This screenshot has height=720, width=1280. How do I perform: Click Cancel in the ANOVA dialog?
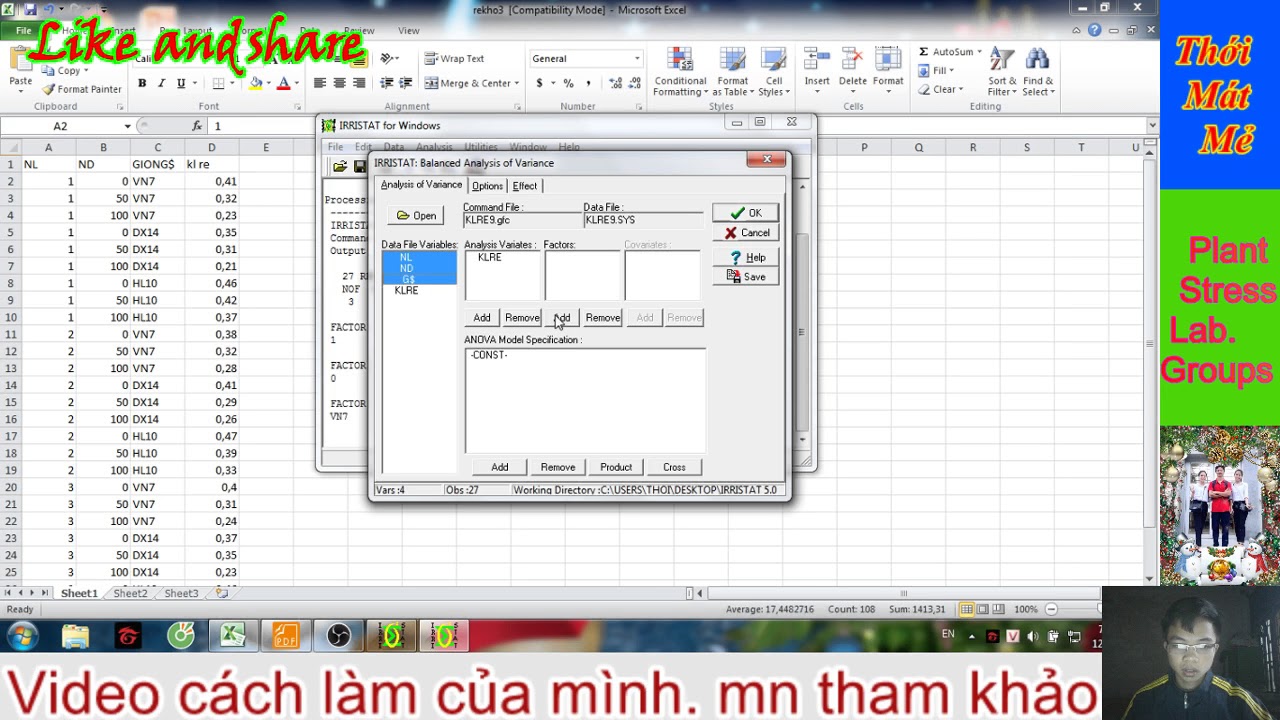tap(745, 233)
